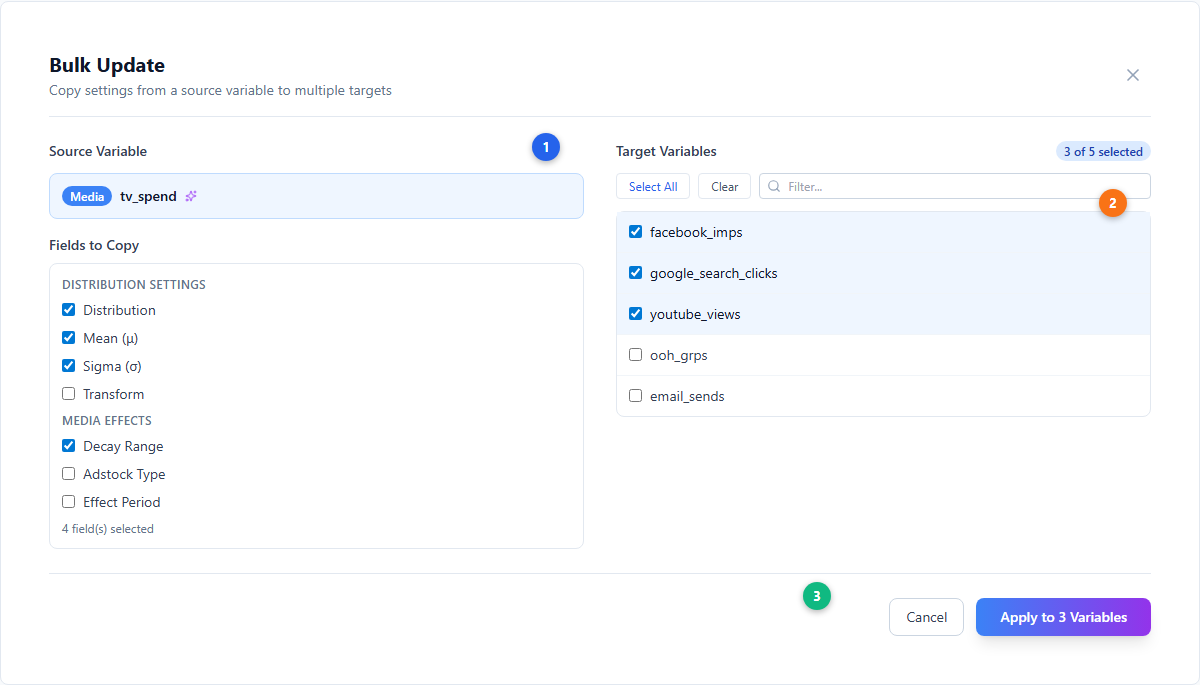Click the 'Target Variables' label

(666, 152)
